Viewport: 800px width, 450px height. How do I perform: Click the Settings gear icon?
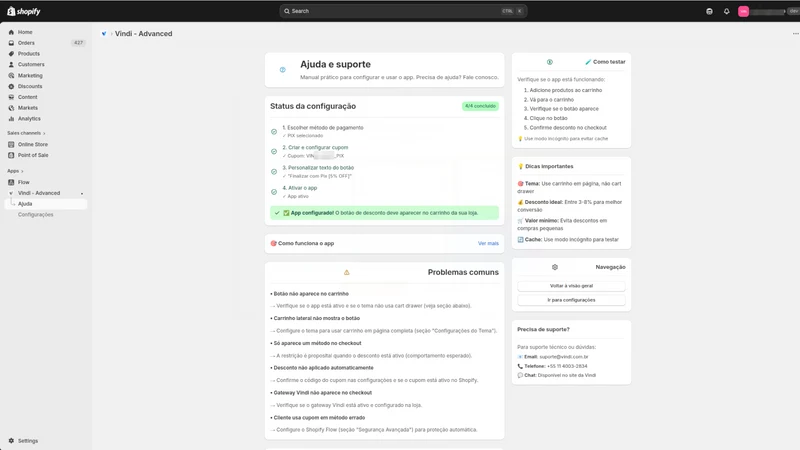tap(11, 441)
